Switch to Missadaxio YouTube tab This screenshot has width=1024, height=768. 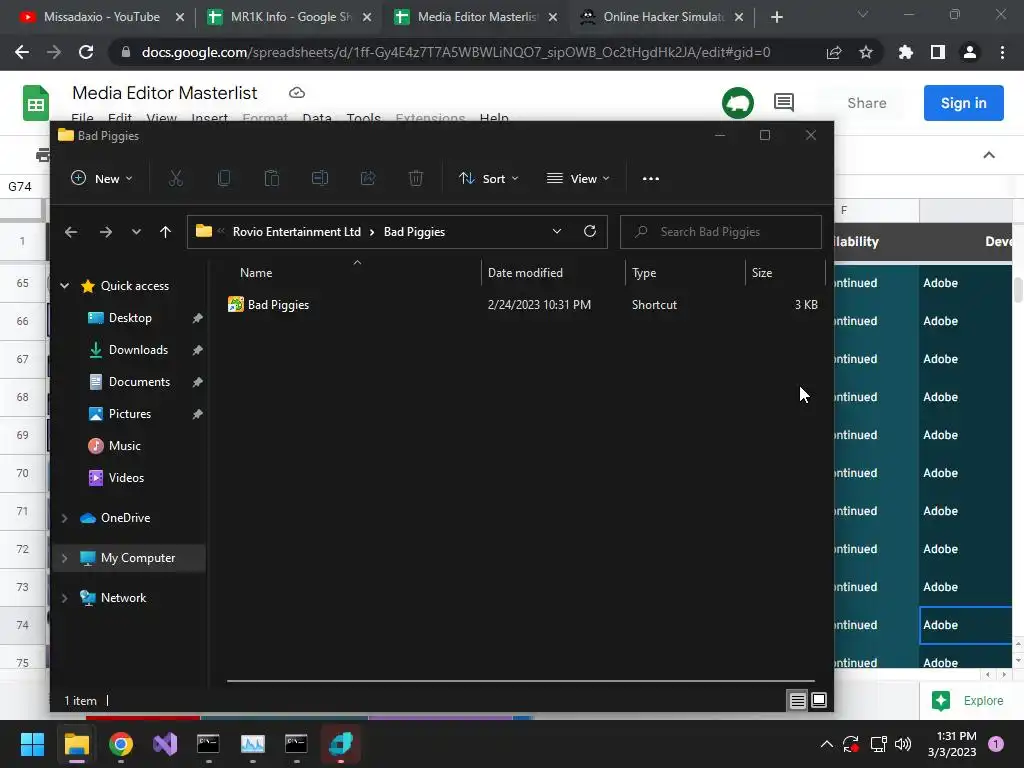pyautogui.click(x=102, y=17)
